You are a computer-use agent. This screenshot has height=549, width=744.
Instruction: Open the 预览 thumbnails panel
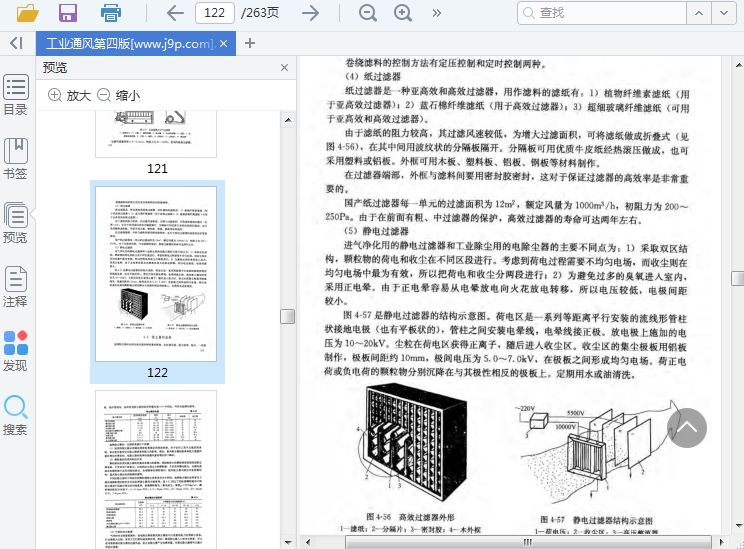pyautogui.click(x=16, y=223)
